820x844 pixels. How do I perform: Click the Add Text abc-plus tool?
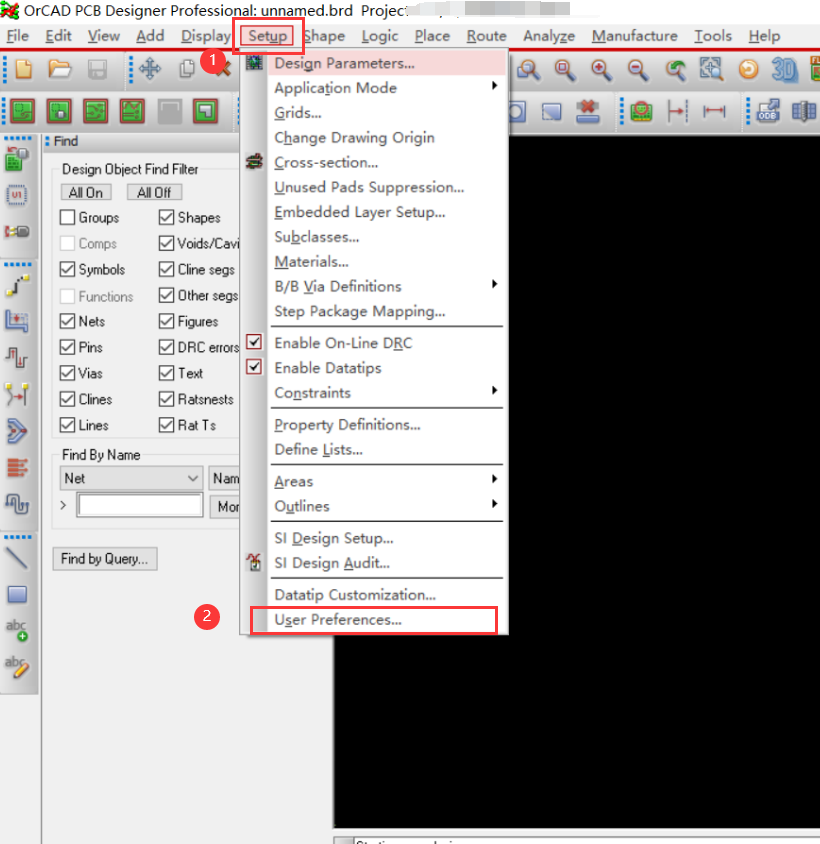tap(17, 630)
